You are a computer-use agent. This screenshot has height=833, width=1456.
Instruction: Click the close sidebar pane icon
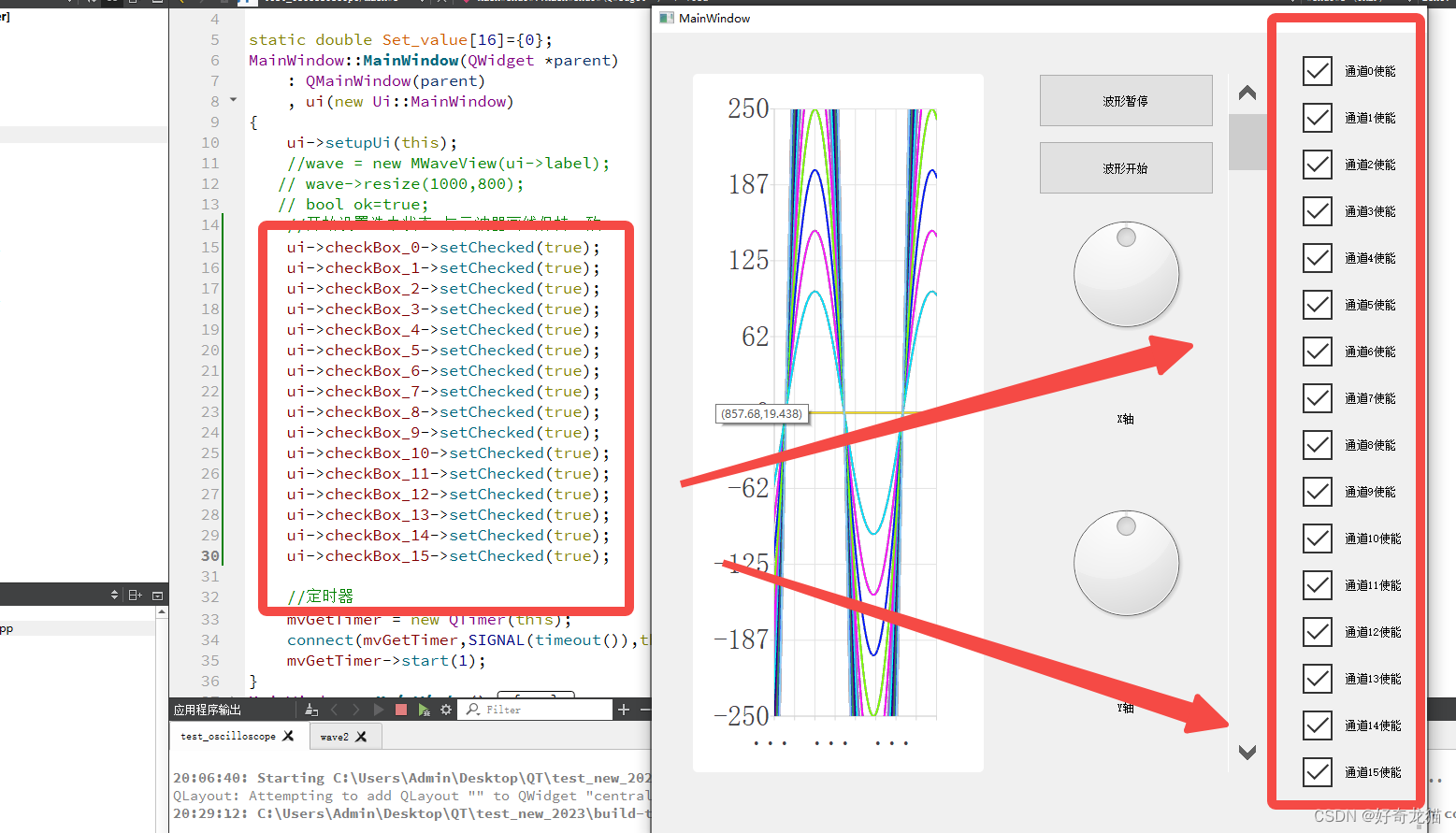click(157, 595)
